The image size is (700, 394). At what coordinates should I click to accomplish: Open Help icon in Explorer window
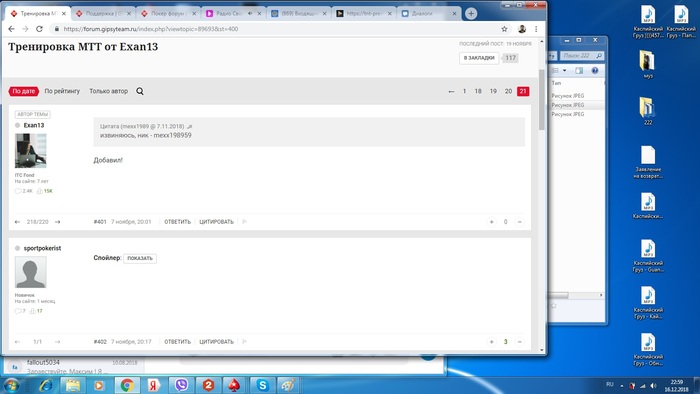pyautogui.click(x=595, y=71)
